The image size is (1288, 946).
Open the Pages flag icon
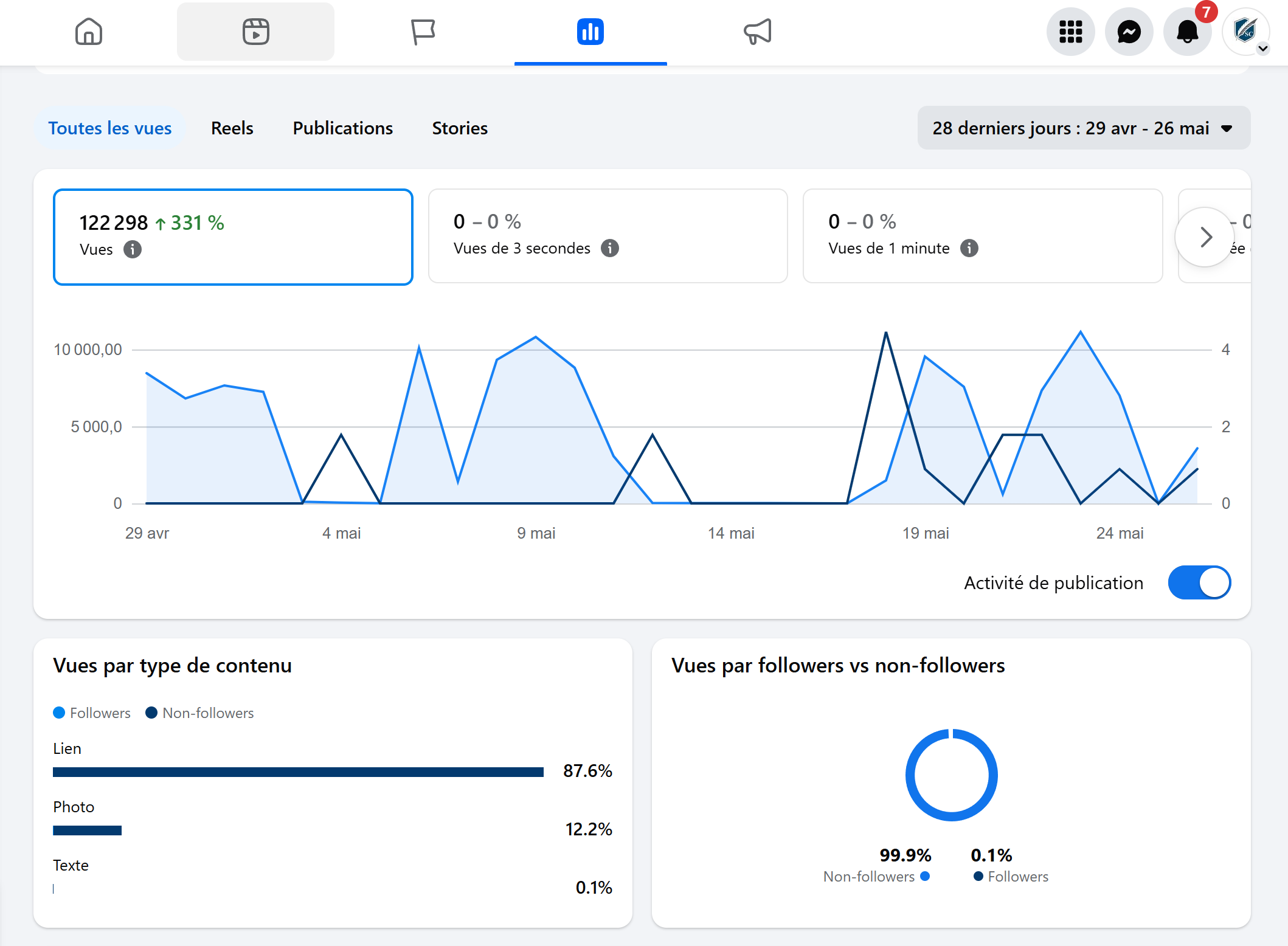click(423, 32)
